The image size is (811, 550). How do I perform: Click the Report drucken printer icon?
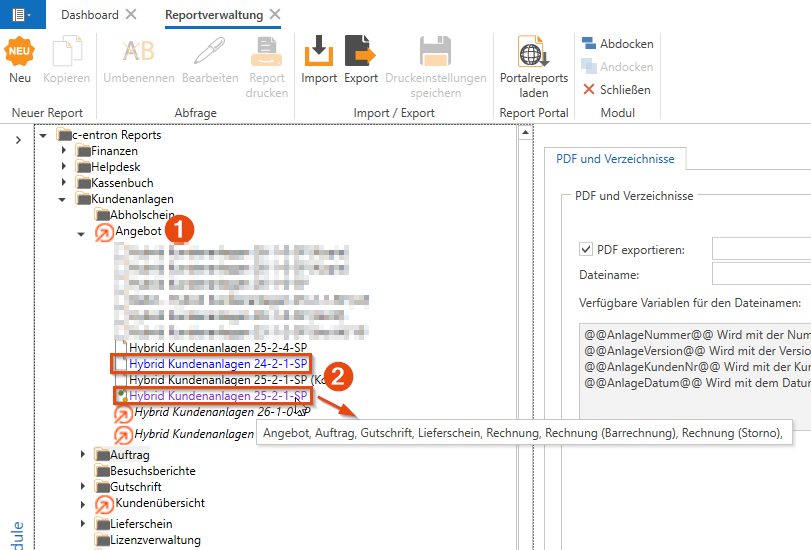(266, 51)
